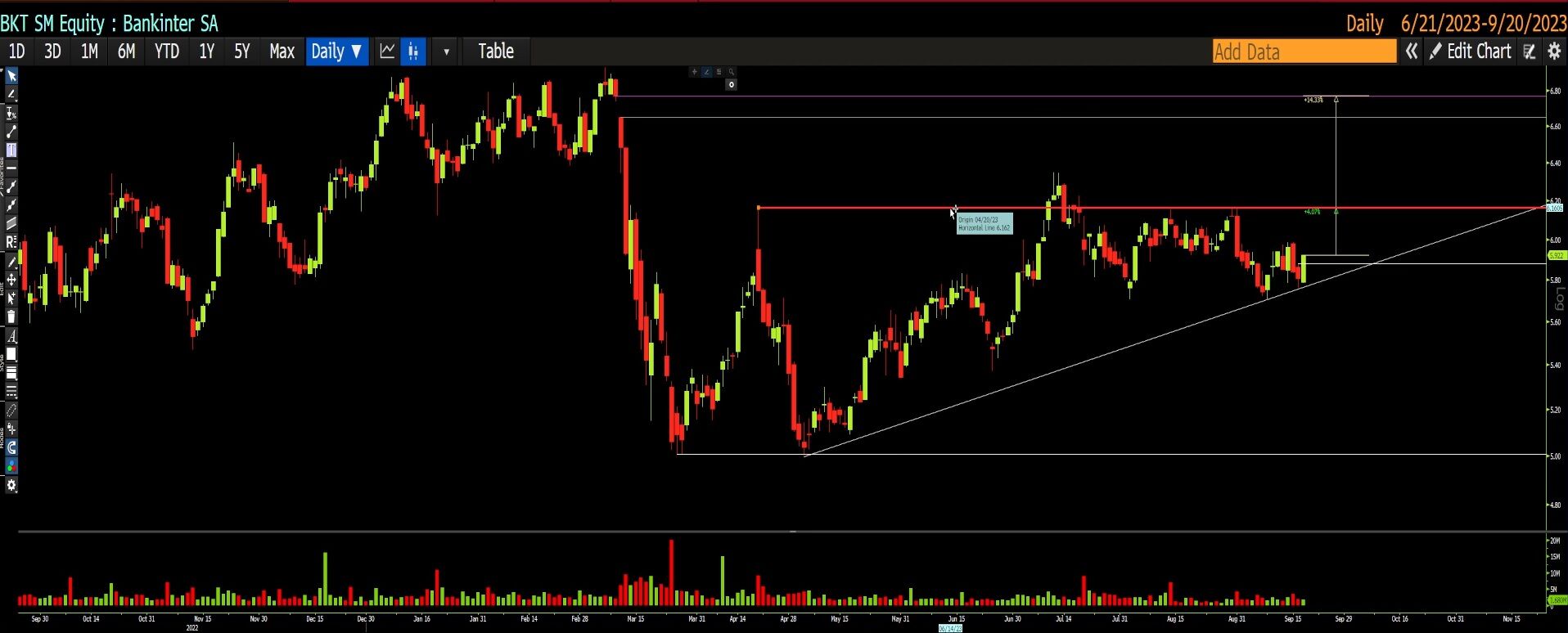Choose the 1Y time range
This screenshot has width=1568, height=633.
coord(206,52)
